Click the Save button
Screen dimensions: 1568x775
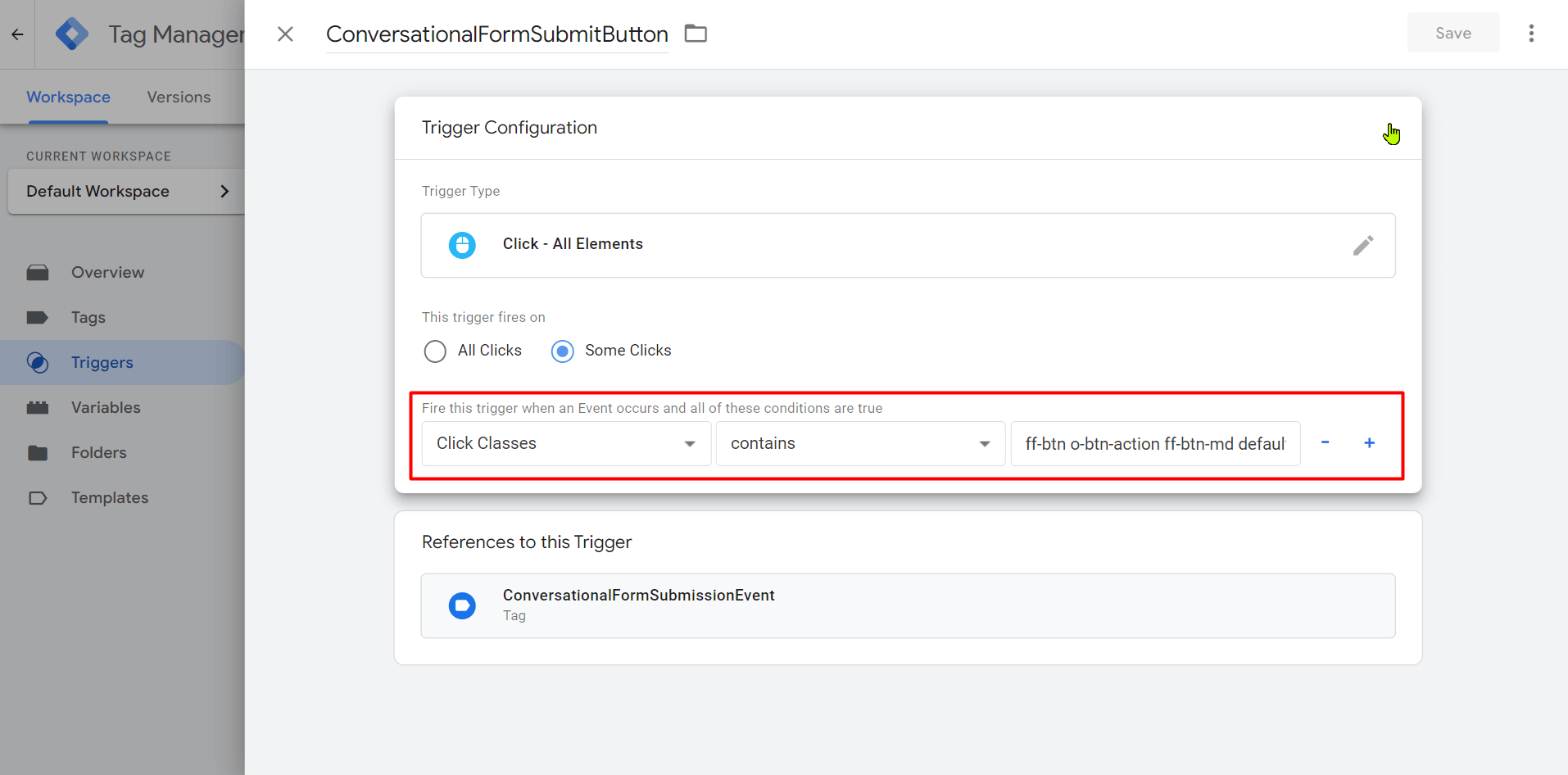(1453, 33)
